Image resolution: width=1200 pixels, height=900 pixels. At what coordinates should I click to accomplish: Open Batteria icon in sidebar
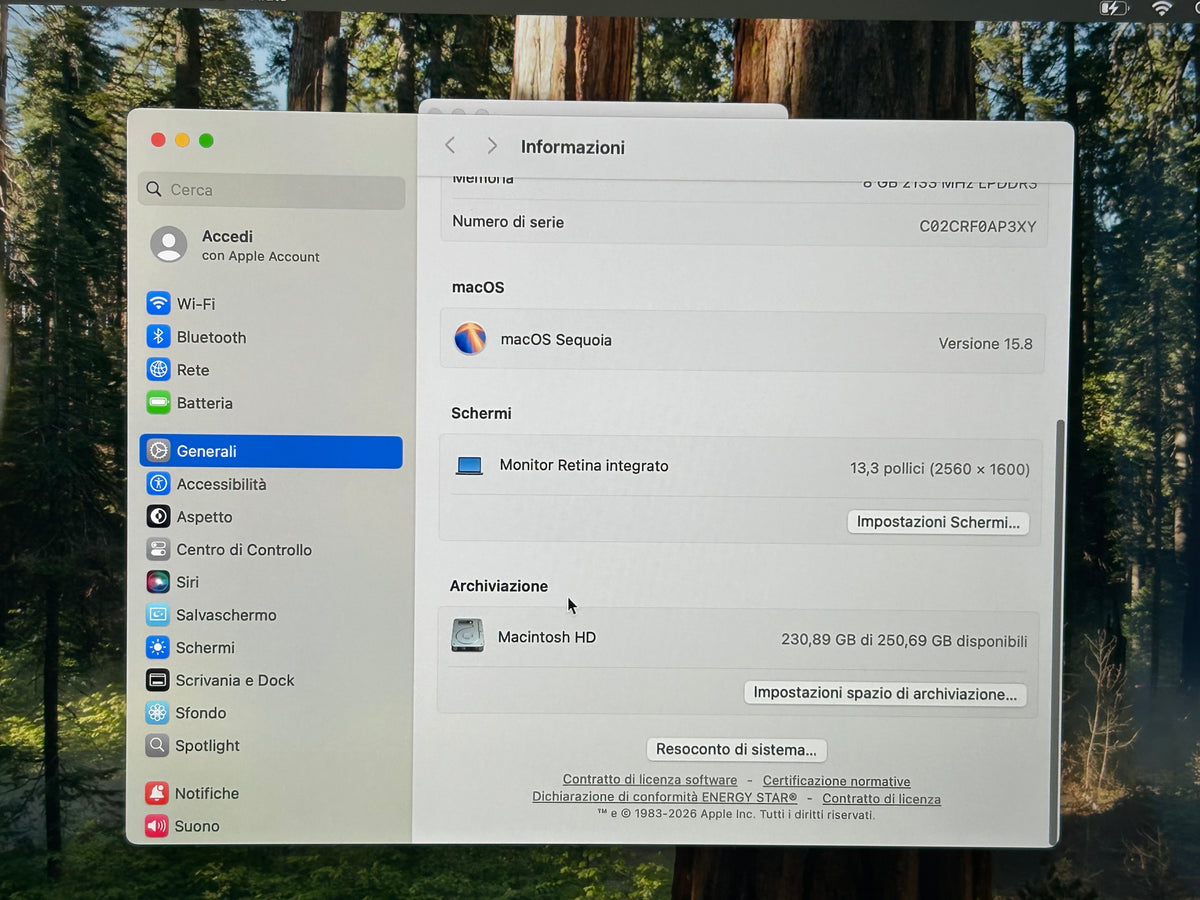click(x=158, y=403)
